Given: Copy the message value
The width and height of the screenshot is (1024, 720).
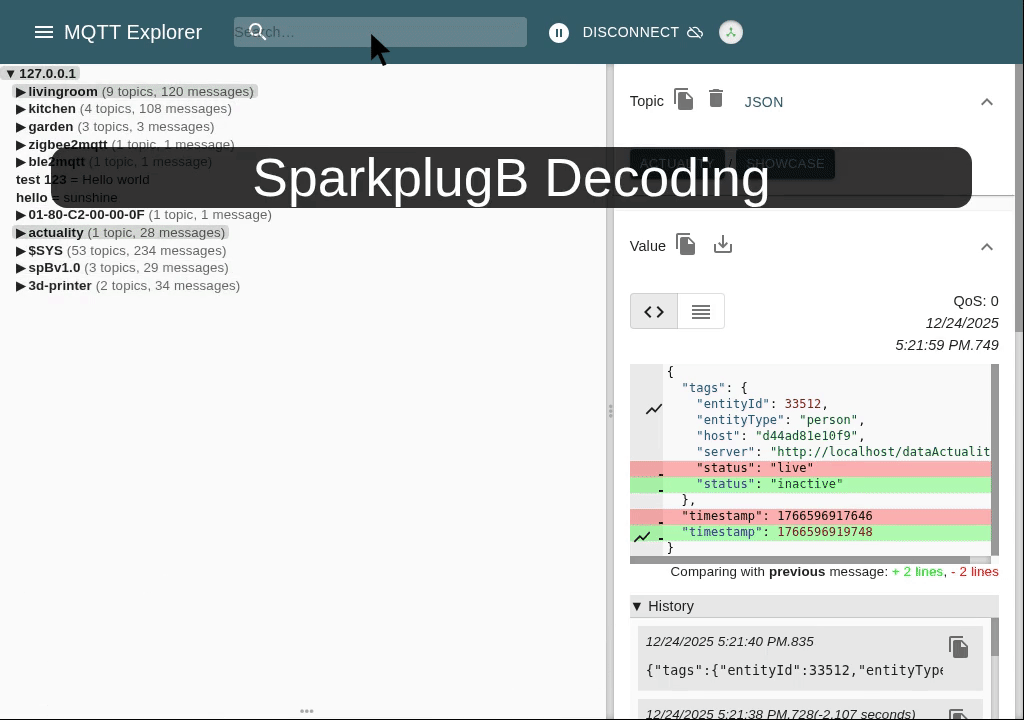Looking at the screenshot, I should tap(686, 244).
